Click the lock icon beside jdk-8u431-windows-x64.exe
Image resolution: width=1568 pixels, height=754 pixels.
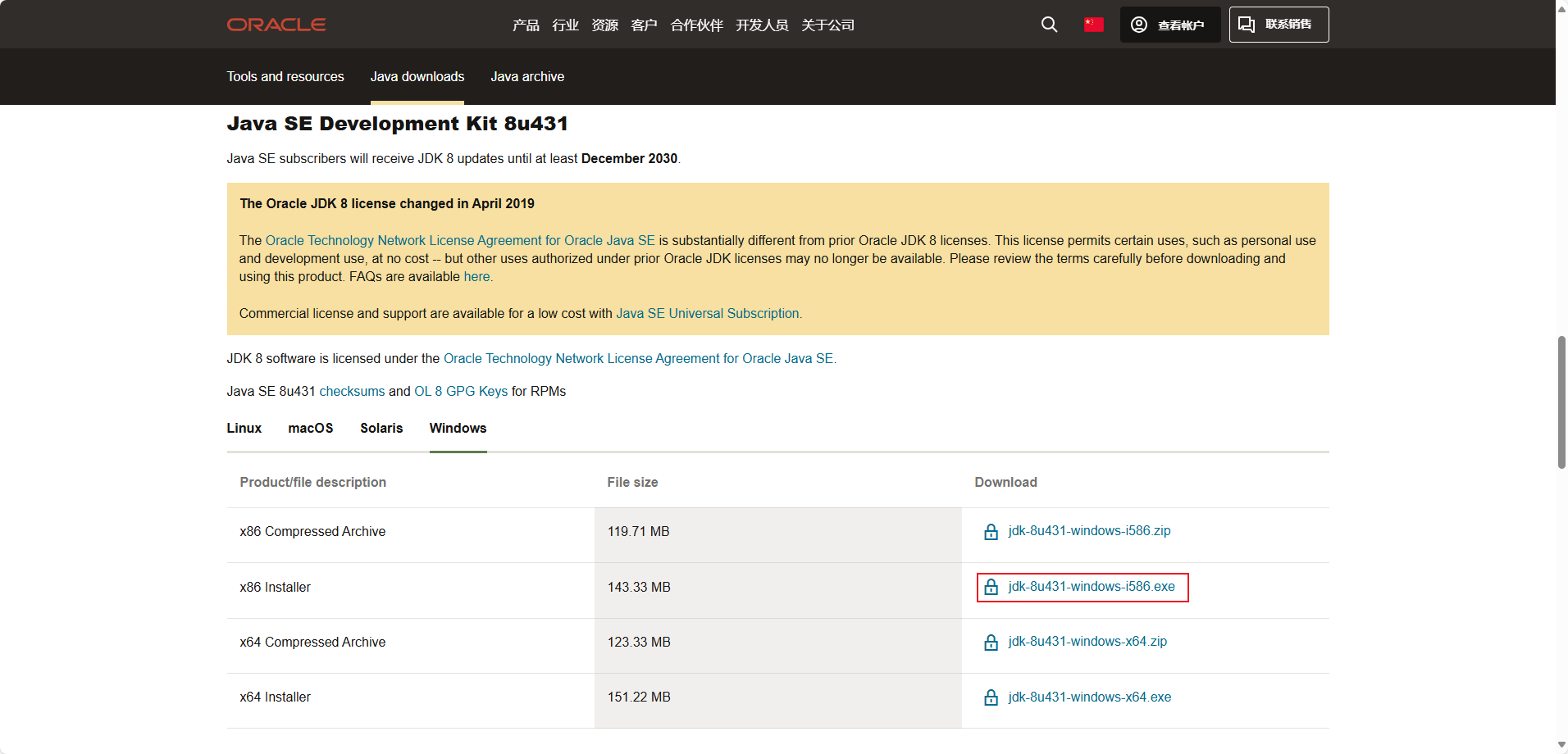(991, 697)
